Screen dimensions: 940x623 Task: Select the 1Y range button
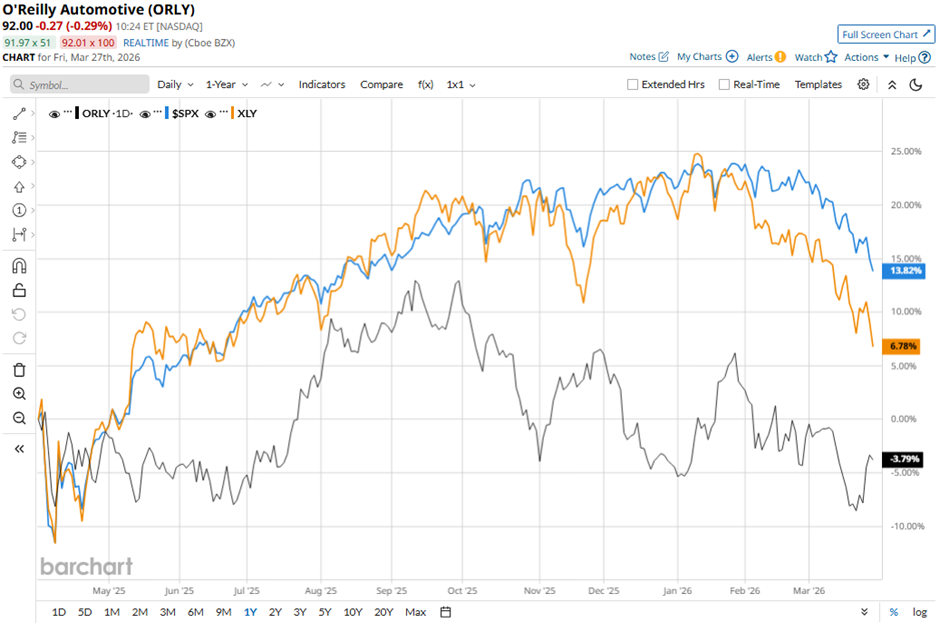point(250,612)
